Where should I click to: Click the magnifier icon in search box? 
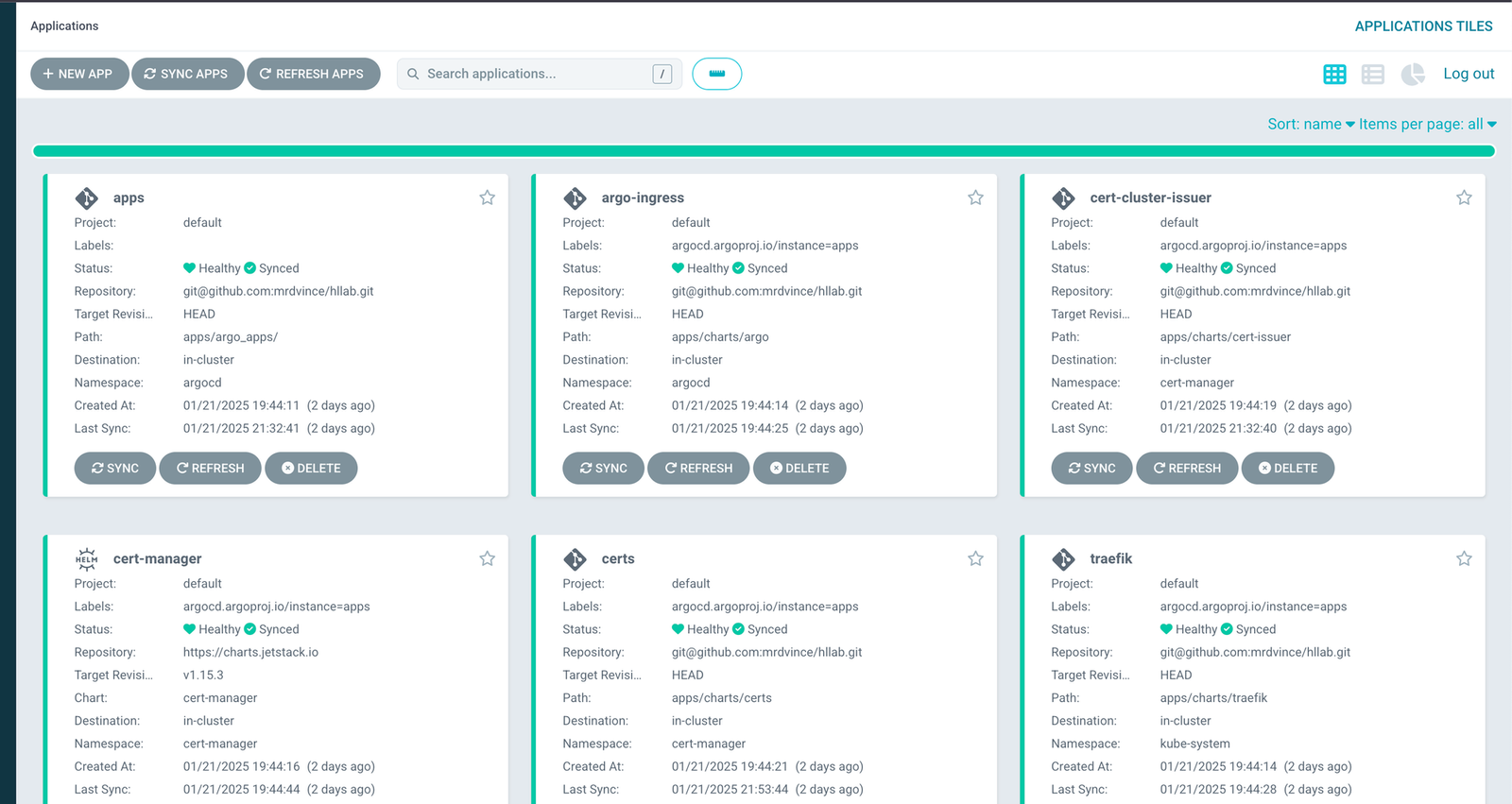(x=413, y=74)
